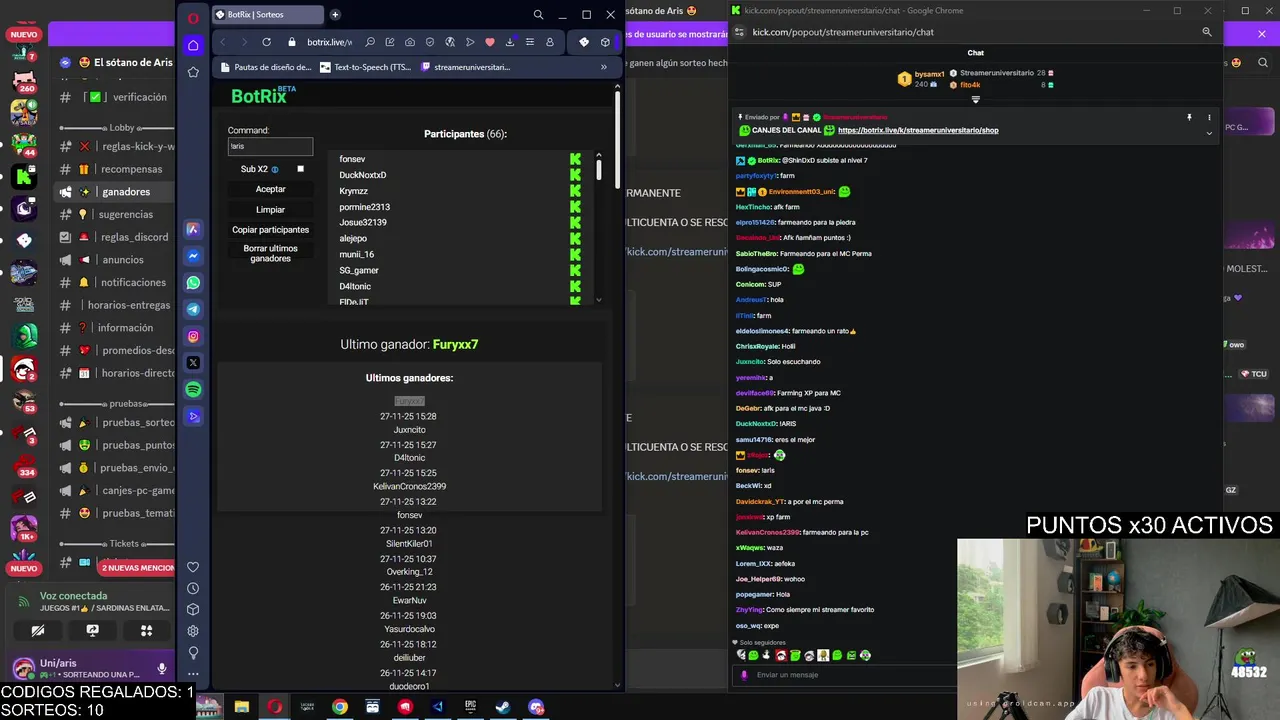
Task: Open Instagram in Opera sidebar
Action: pyautogui.click(x=193, y=336)
